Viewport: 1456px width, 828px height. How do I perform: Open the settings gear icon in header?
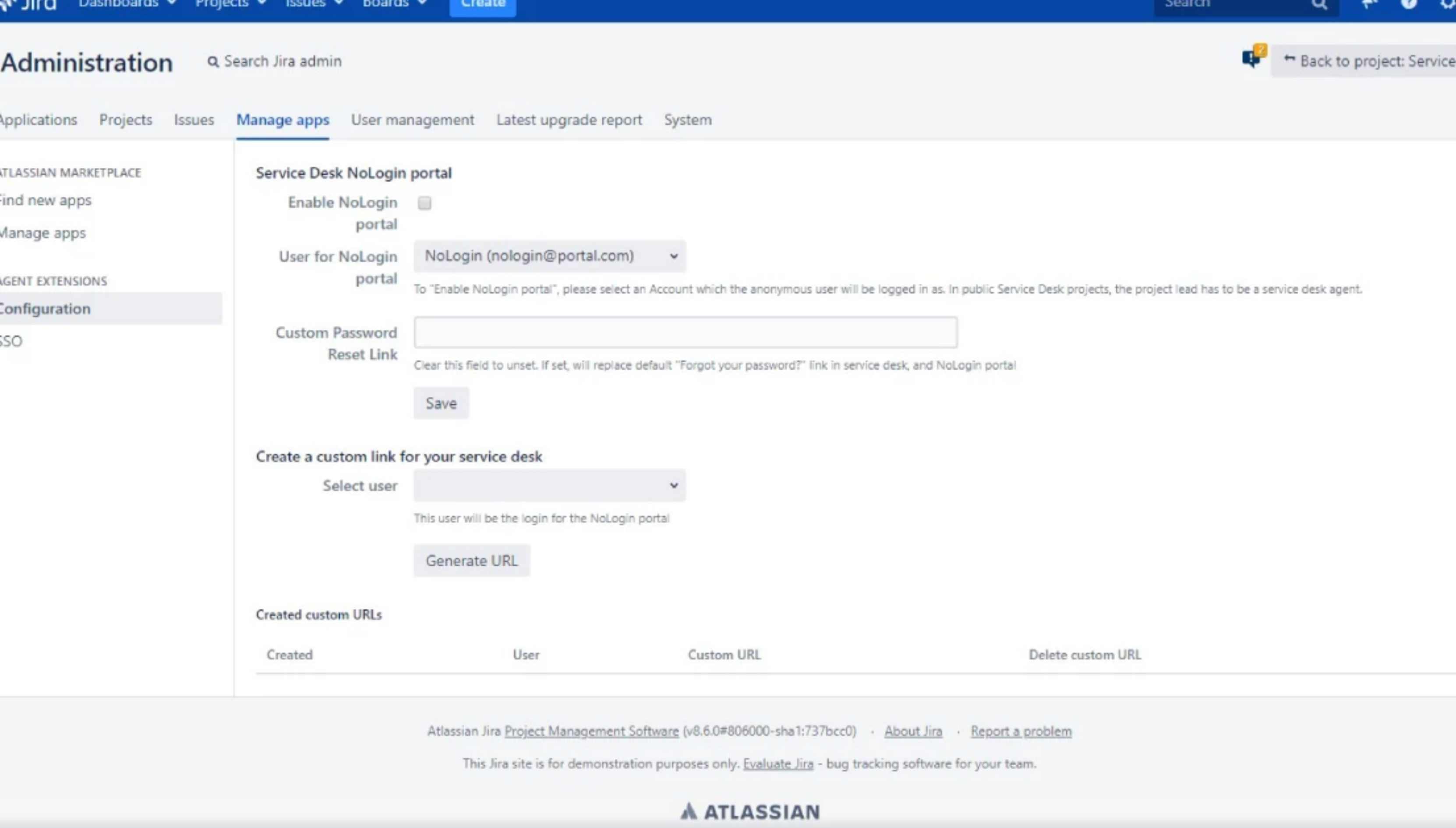tap(1448, 4)
